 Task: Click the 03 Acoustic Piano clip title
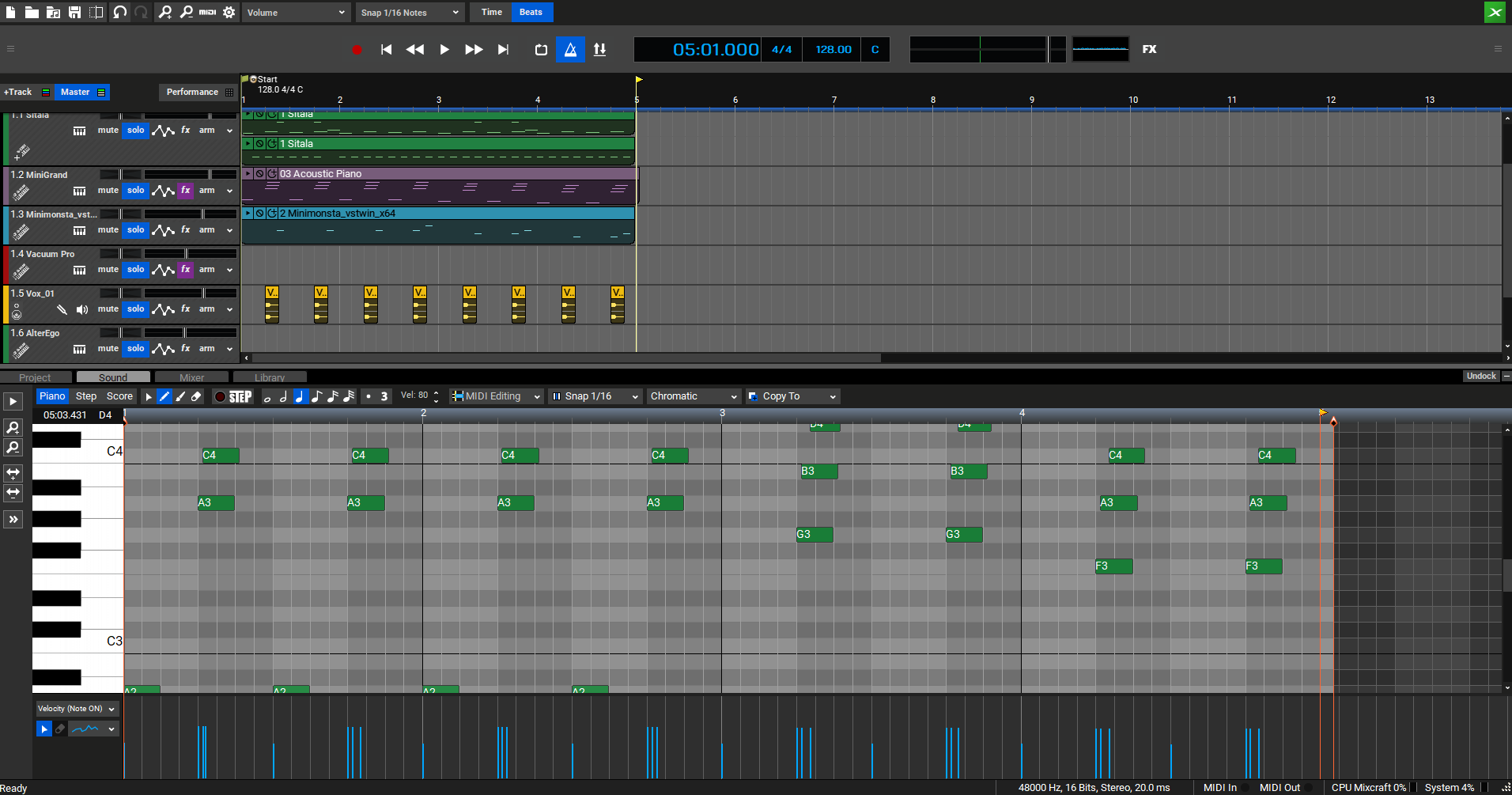(320, 173)
